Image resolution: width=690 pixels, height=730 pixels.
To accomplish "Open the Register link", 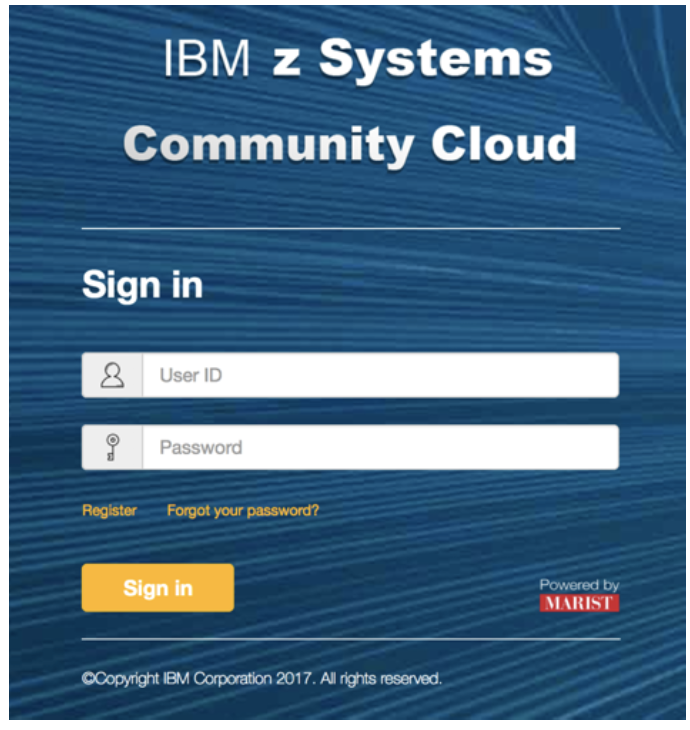I will click(109, 511).
